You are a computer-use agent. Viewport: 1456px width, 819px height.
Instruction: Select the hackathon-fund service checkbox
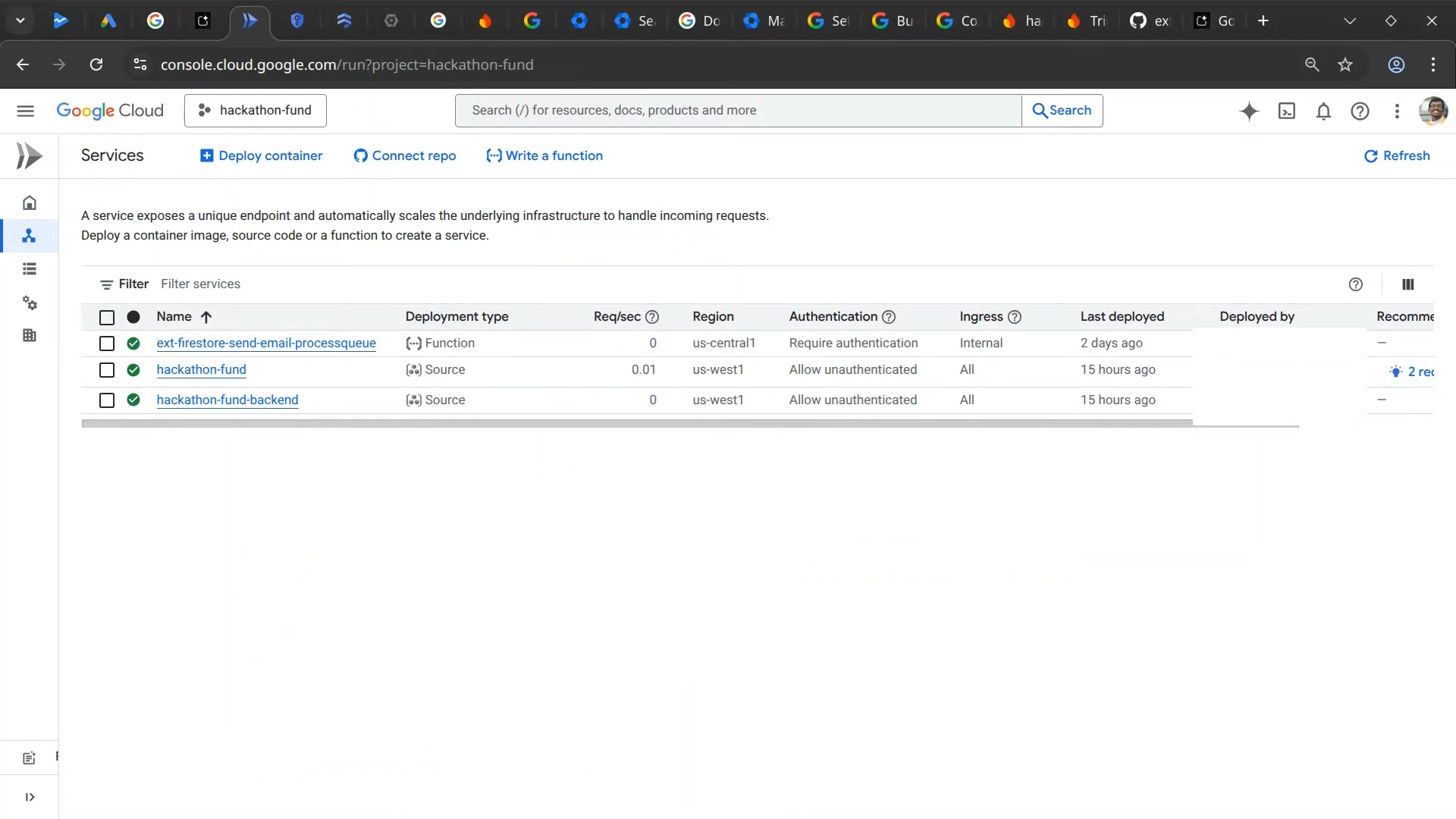[107, 370]
